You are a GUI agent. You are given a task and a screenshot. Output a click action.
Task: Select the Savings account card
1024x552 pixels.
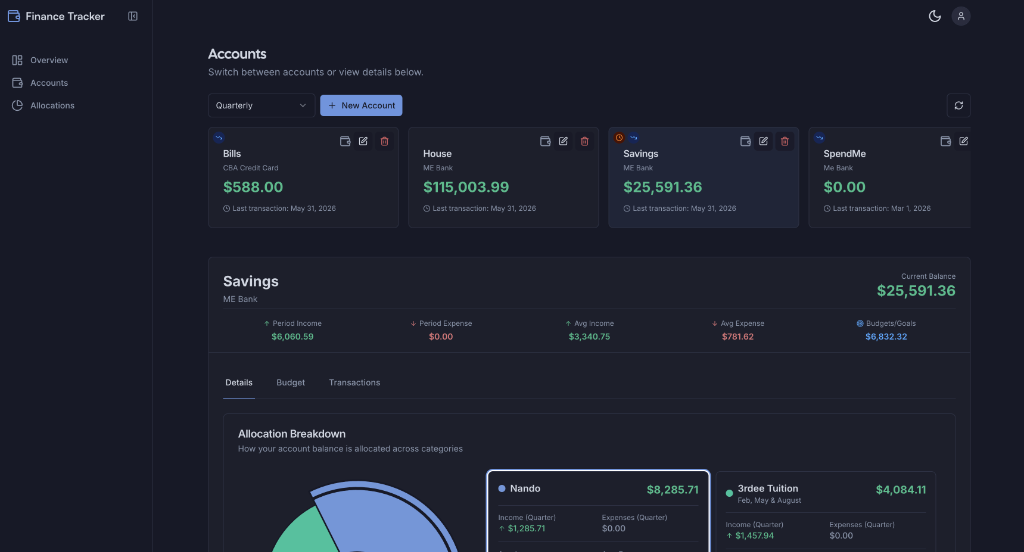coord(703,178)
